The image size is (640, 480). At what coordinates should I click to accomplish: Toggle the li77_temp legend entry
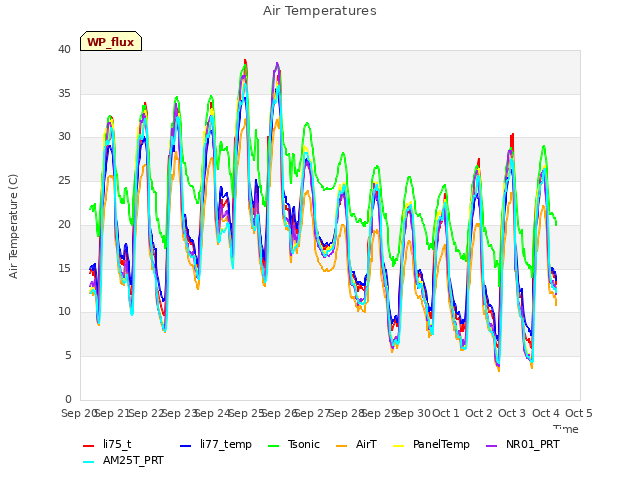click(x=216, y=444)
